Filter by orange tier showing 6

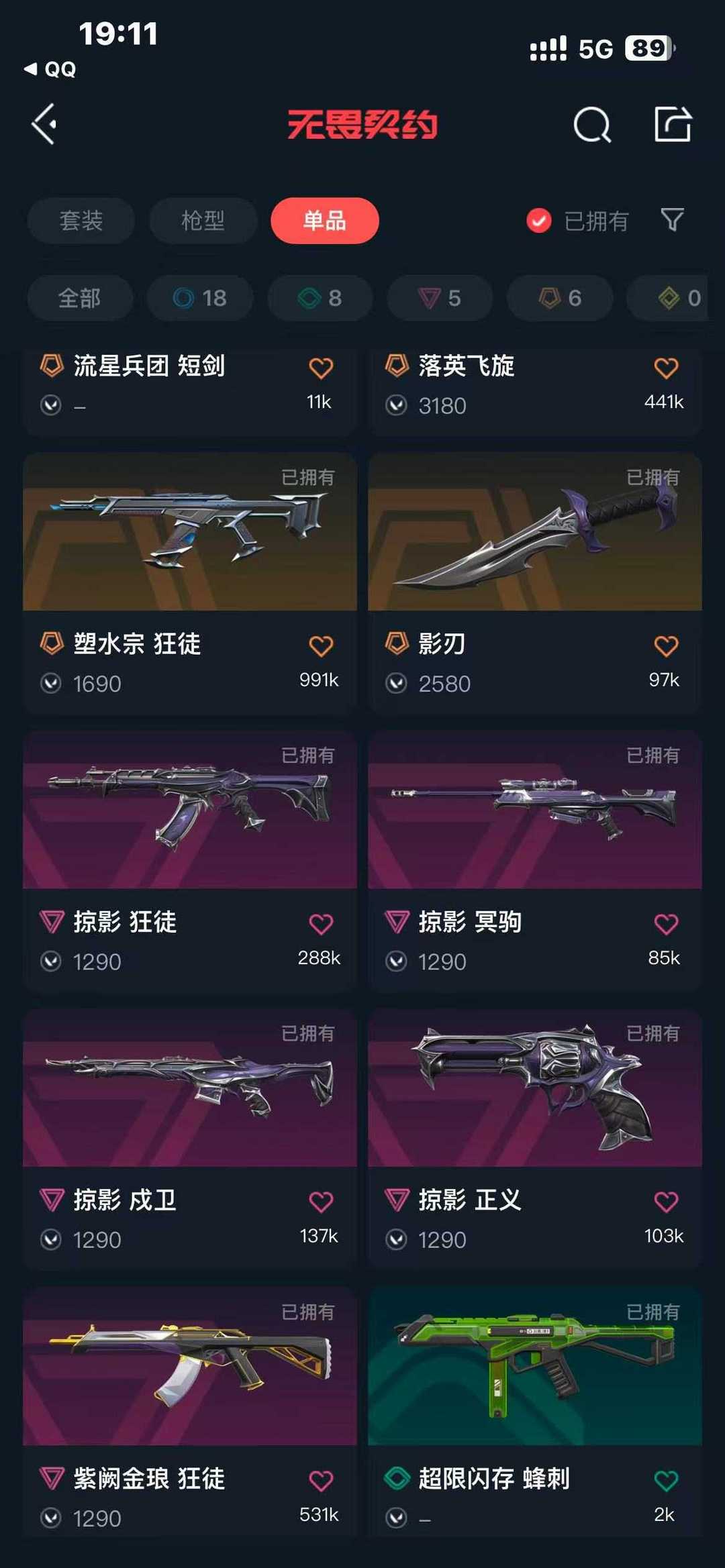point(560,298)
